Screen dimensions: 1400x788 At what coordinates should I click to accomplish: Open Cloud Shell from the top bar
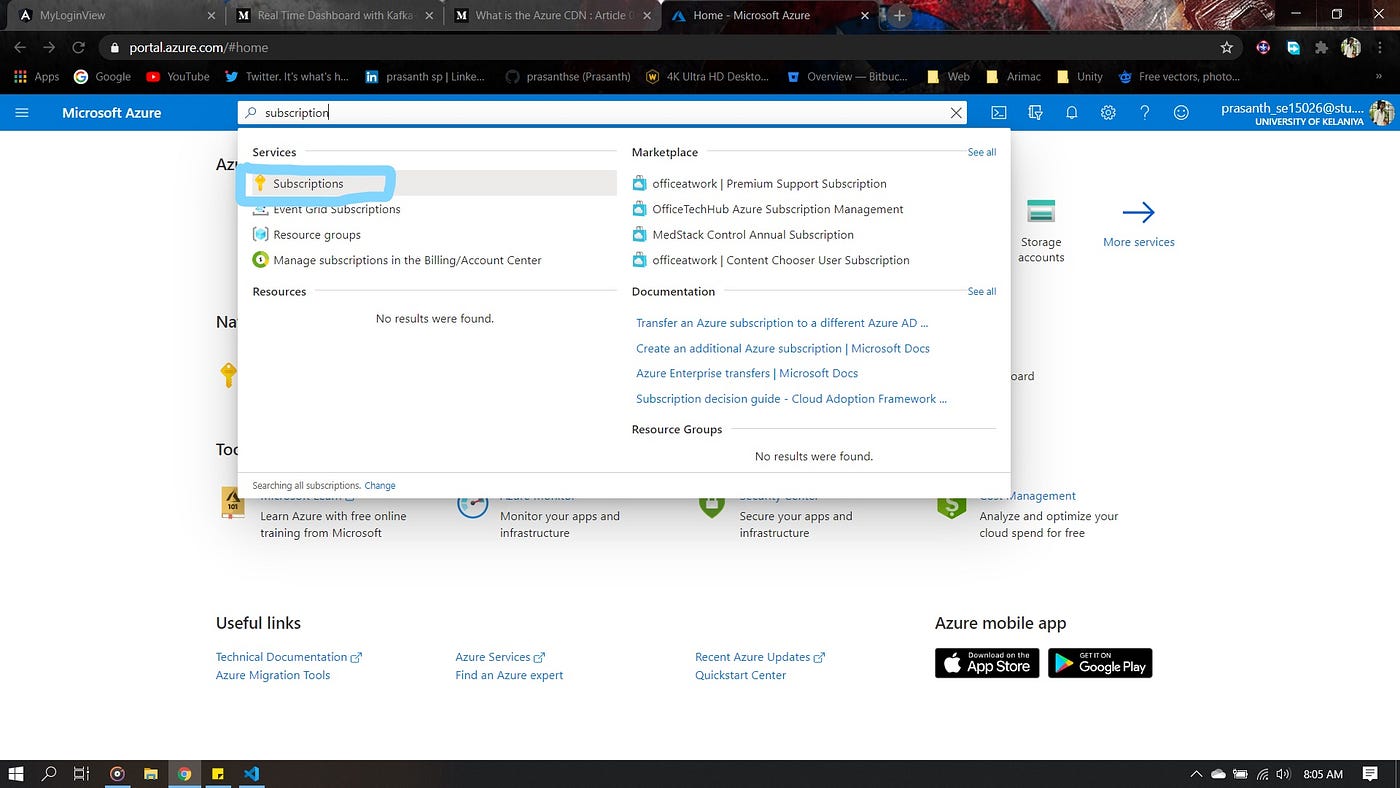[x=999, y=113]
